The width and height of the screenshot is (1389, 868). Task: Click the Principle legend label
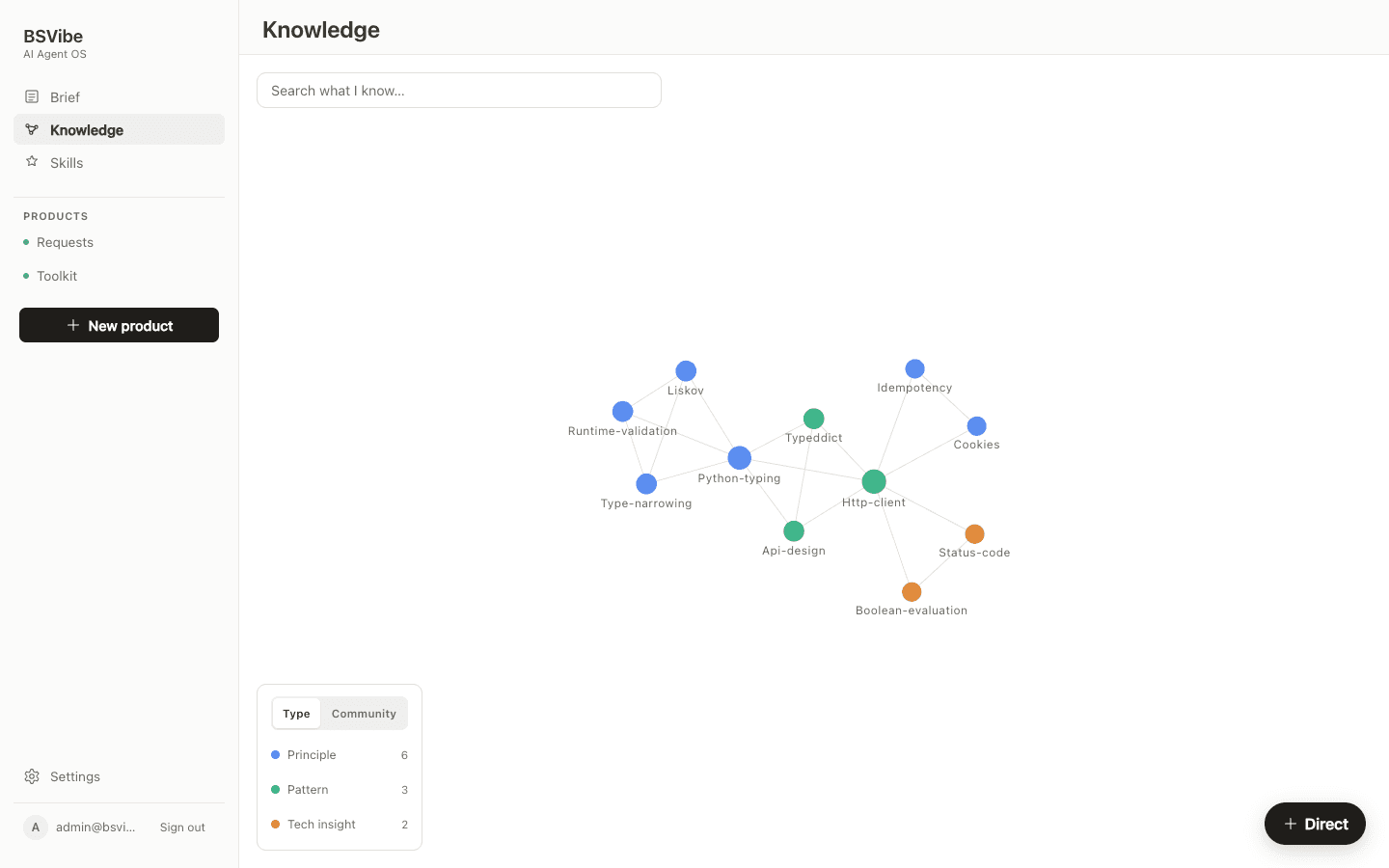(312, 755)
